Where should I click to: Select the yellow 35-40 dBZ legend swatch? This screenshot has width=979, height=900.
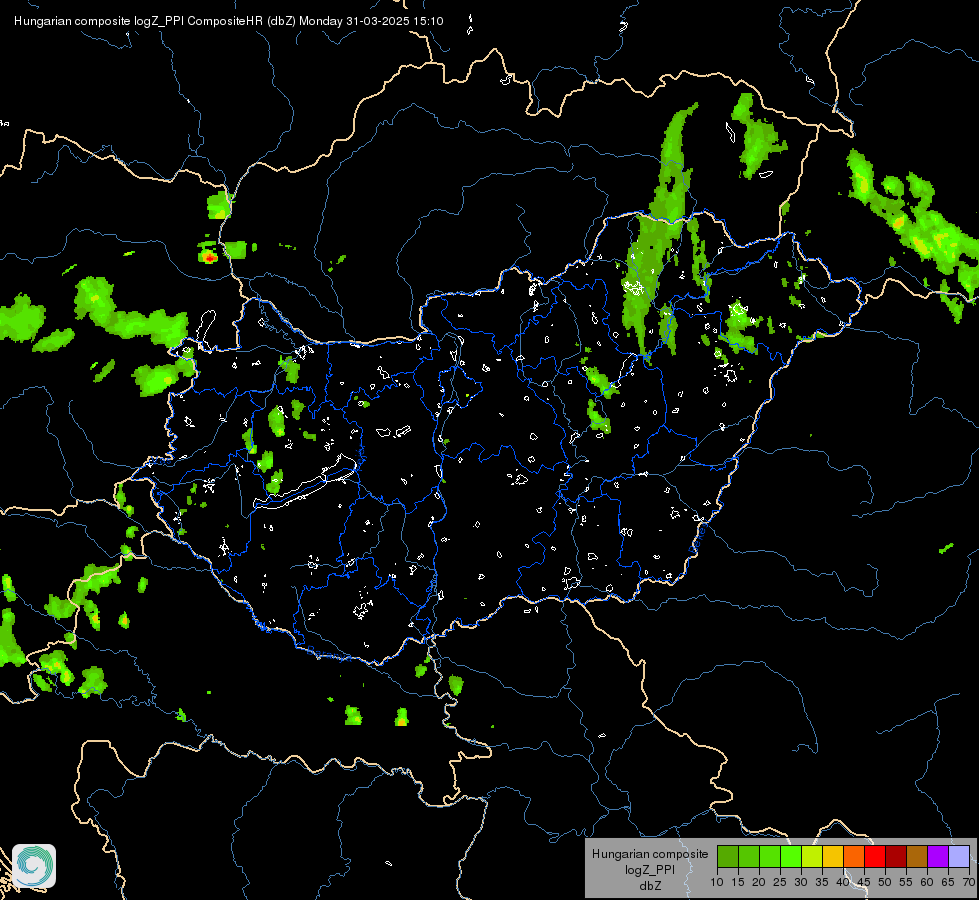click(833, 856)
